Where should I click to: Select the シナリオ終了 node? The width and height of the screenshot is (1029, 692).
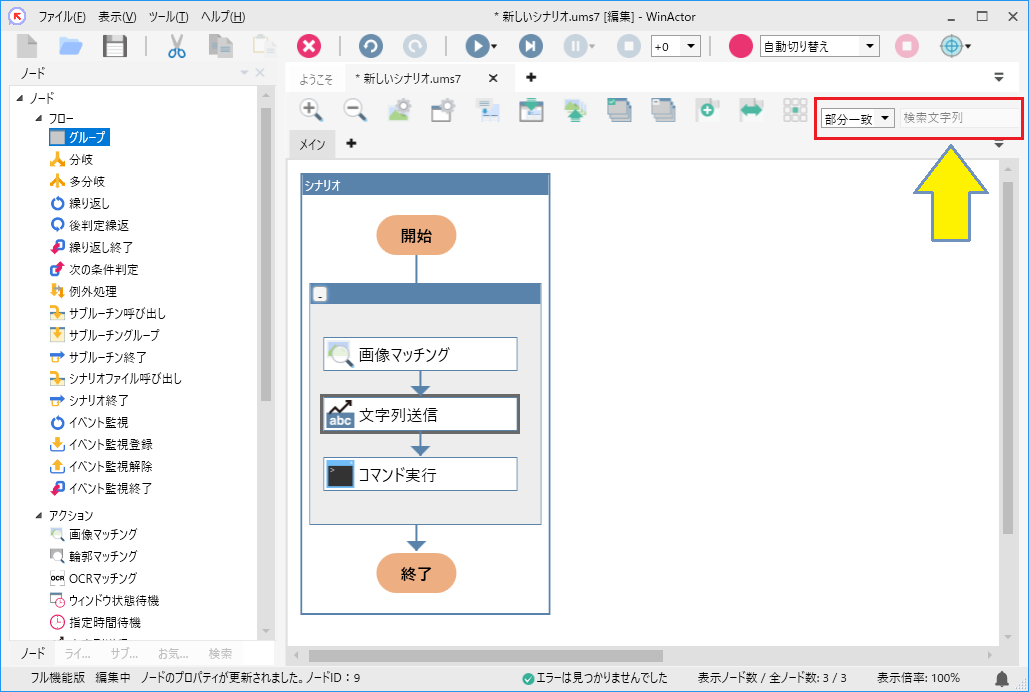(89, 400)
